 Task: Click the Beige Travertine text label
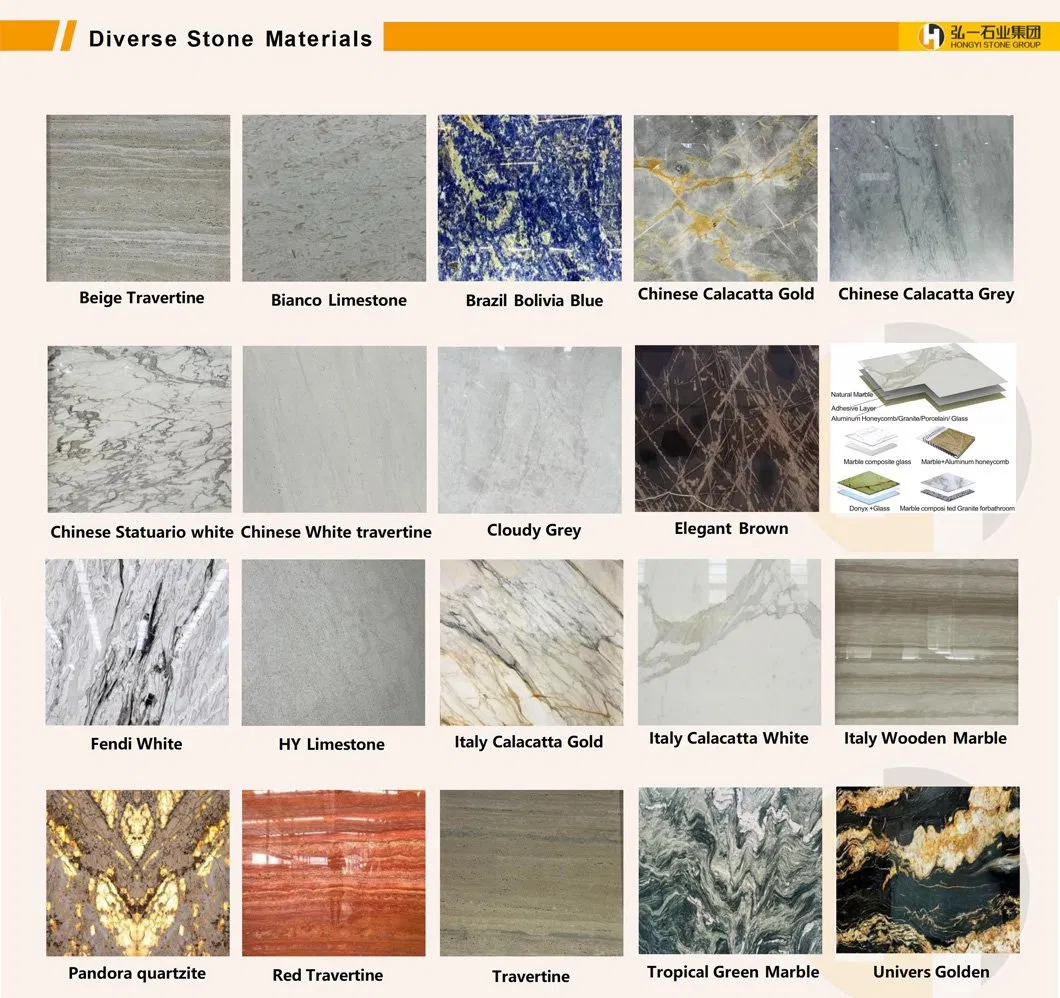(x=141, y=298)
